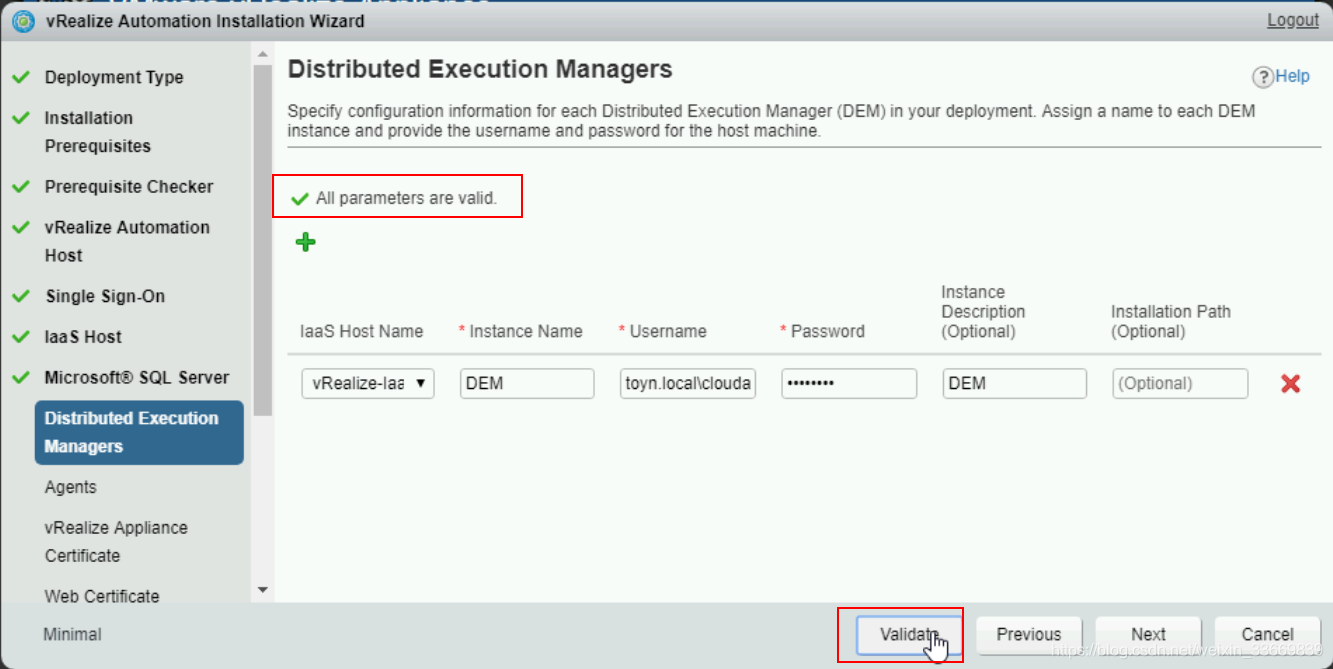The width and height of the screenshot is (1333, 669).
Task: Click the Single Sign-On green checkmark
Action: [x=21, y=296]
